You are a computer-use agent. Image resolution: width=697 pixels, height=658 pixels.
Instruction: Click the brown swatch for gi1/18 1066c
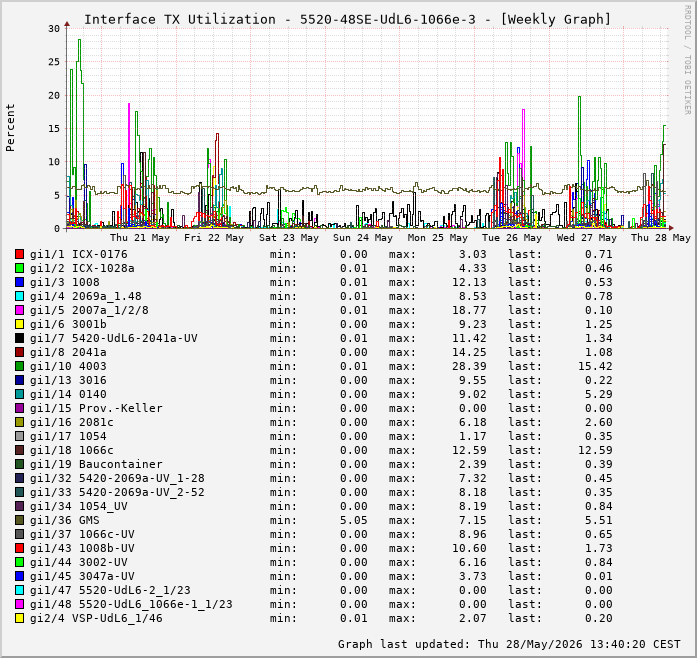[x=19, y=450]
